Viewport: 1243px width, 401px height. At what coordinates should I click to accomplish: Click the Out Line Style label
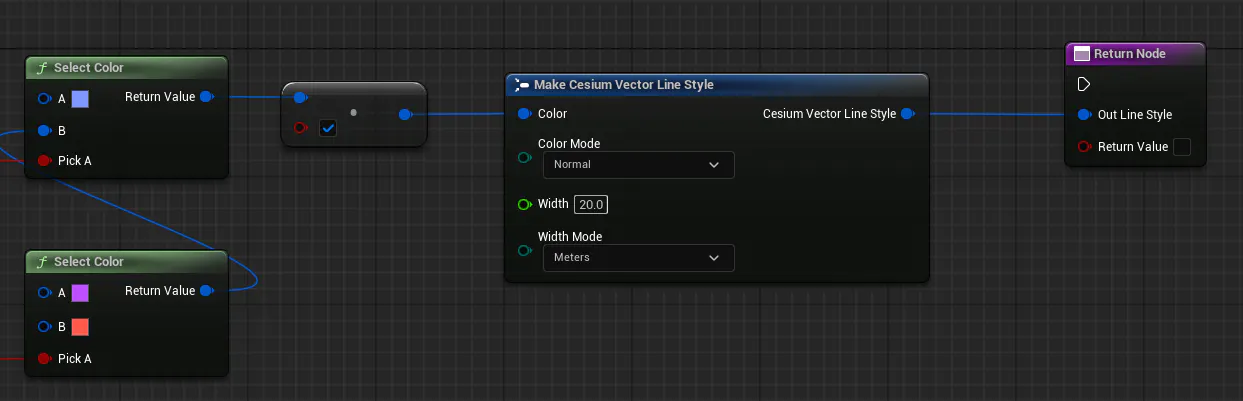pos(1135,115)
